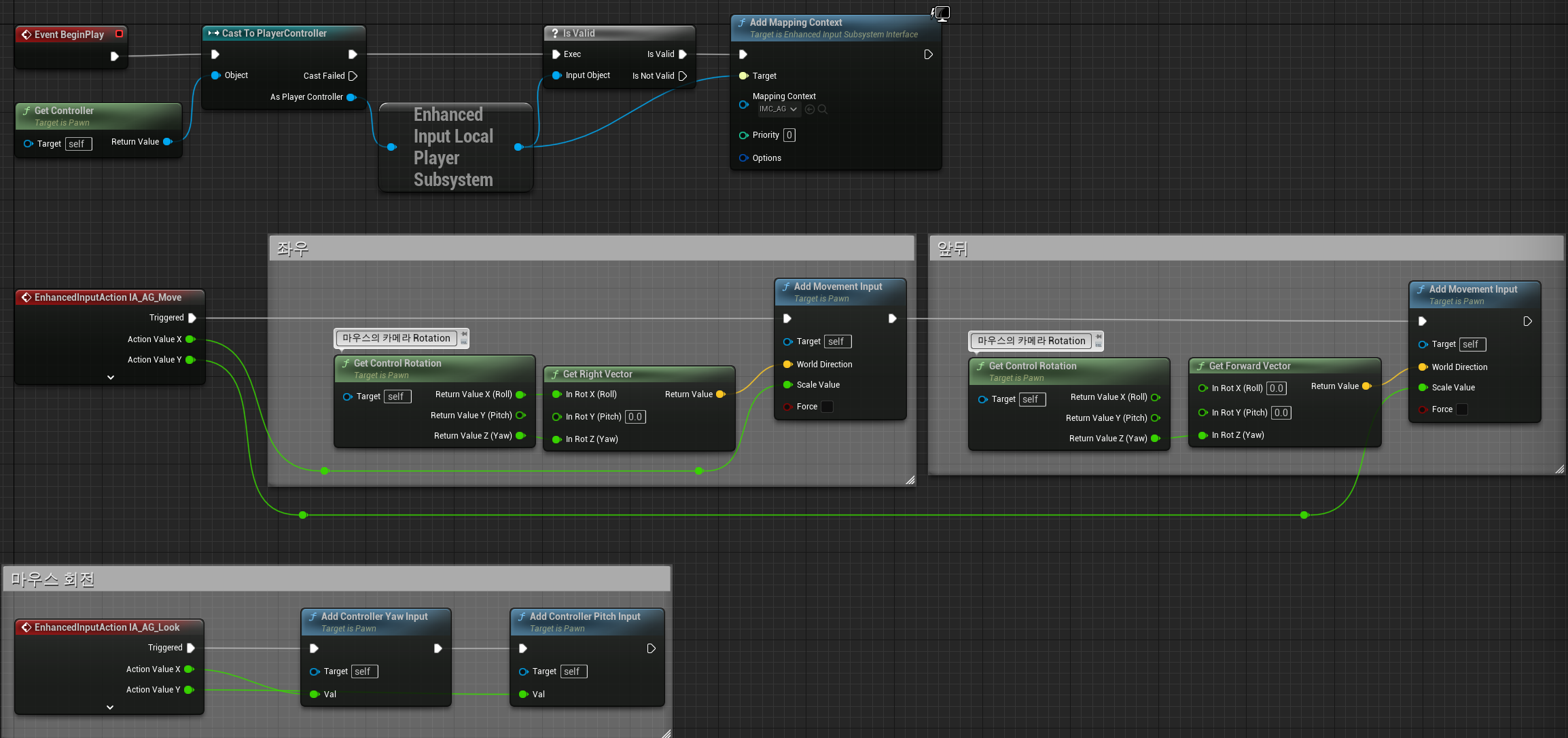Toggle Force checkbox on left Add Movement Input

tap(827, 407)
